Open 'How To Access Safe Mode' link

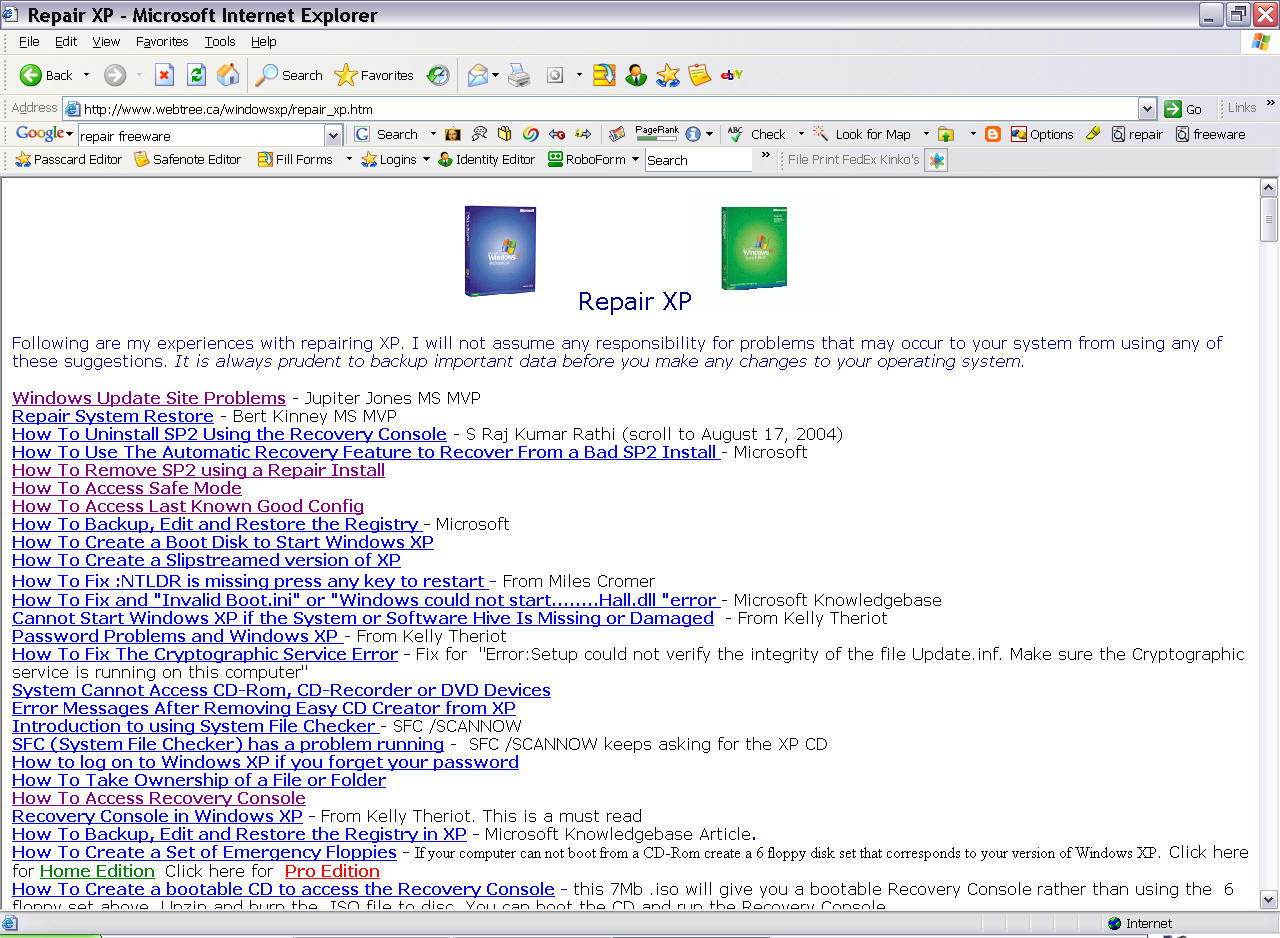pyautogui.click(x=127, y=488)
